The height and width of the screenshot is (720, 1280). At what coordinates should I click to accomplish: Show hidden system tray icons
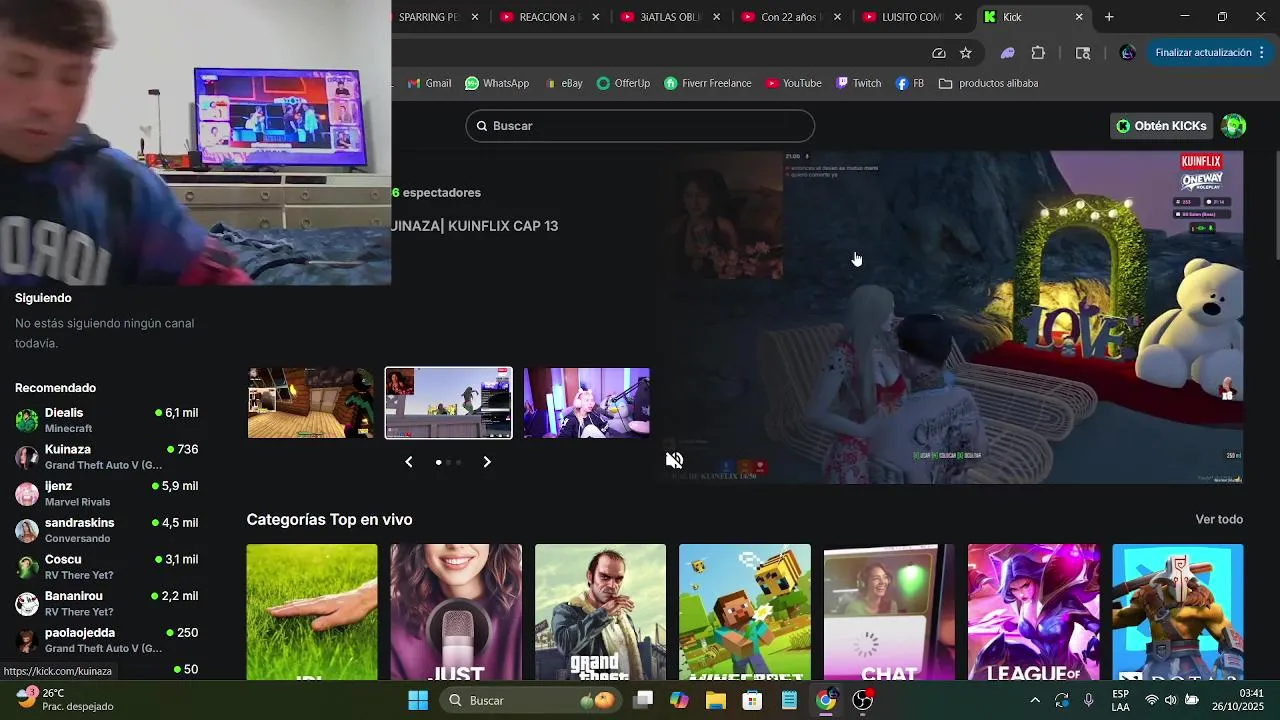click(1034, 700)
